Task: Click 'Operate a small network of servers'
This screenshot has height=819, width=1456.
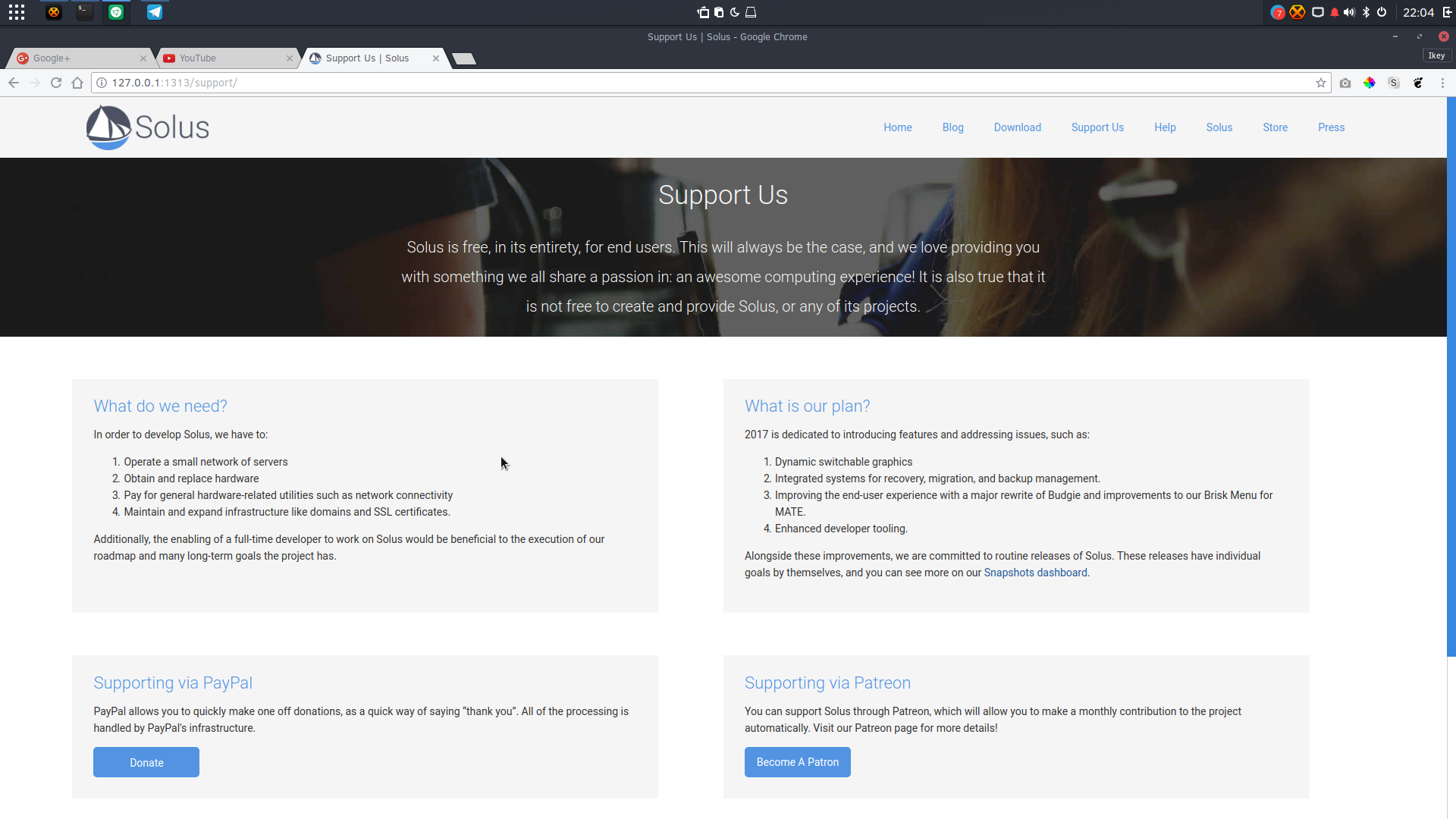Action: [x=206, y=462]
